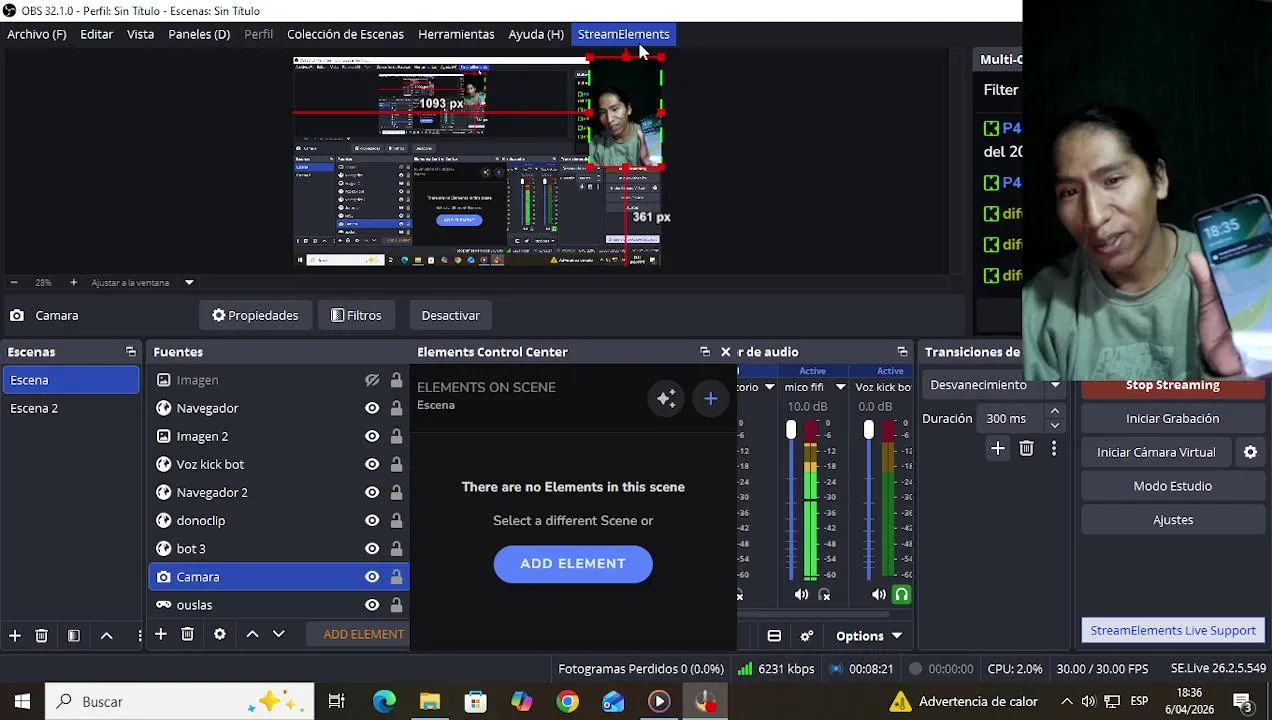Add a new scene with the plus icon
1272x720 pixels.
point(15,636)
